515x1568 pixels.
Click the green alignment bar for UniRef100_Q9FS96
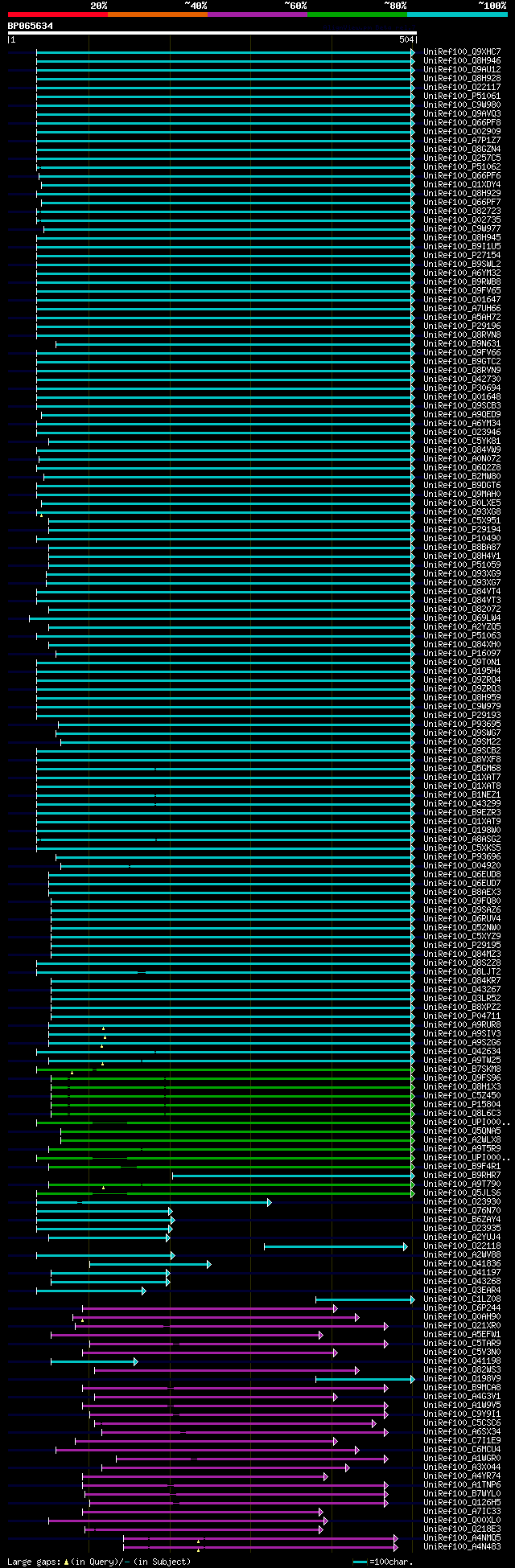point(233,1078)
